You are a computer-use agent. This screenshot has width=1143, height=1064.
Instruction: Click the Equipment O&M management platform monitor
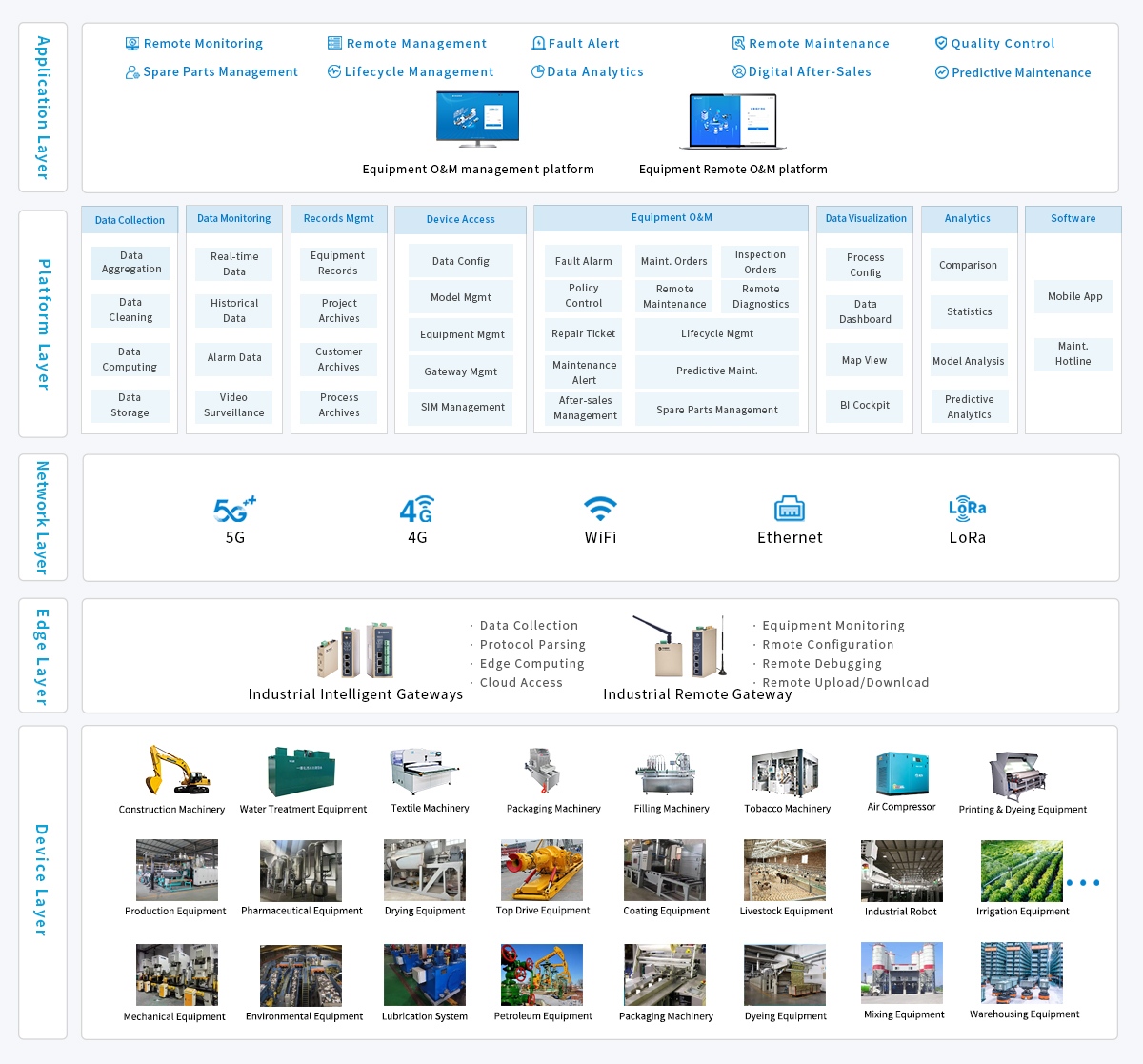(x=477, y=119)
